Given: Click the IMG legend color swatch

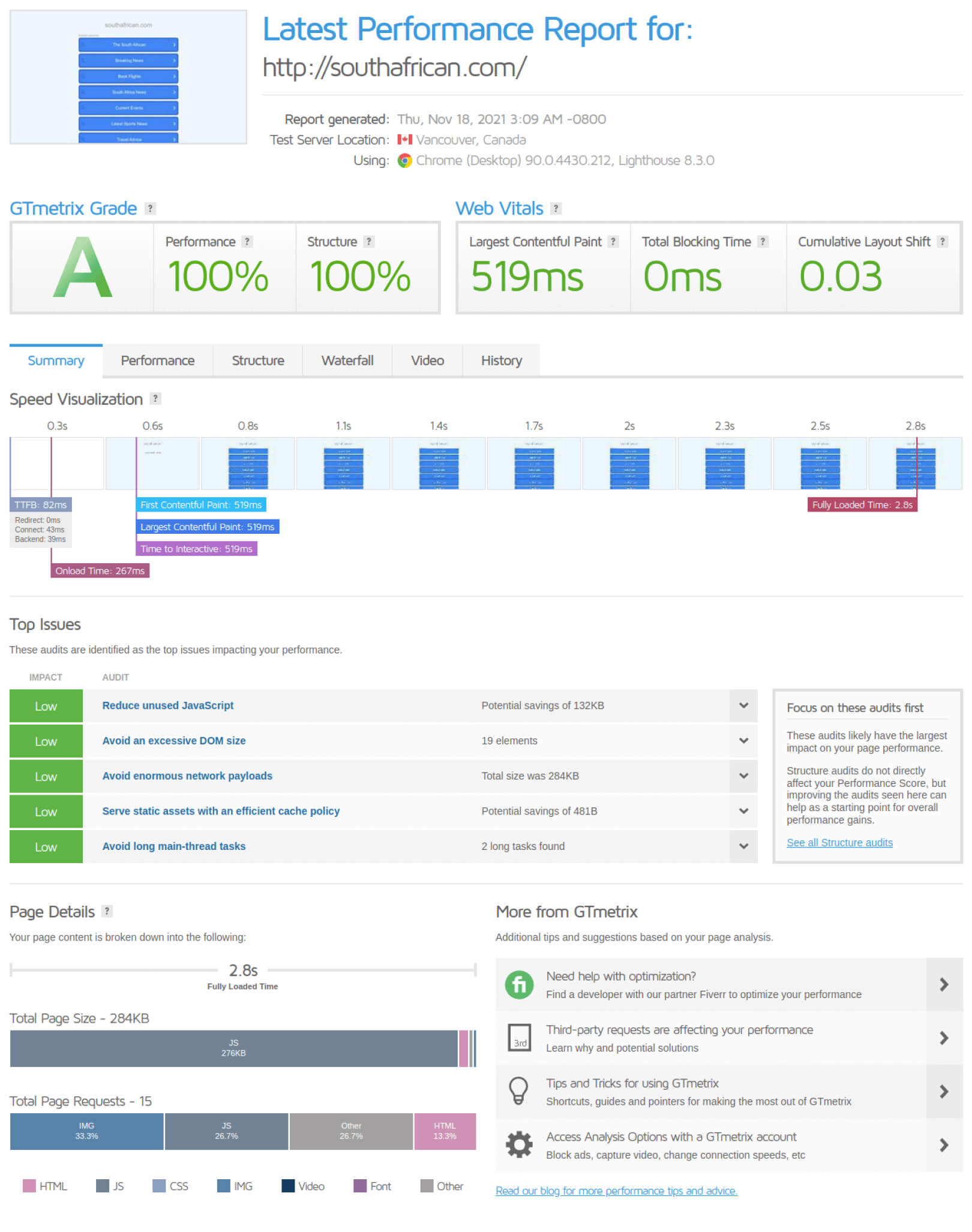Looking at the screenshot, I should (224, 1186).
